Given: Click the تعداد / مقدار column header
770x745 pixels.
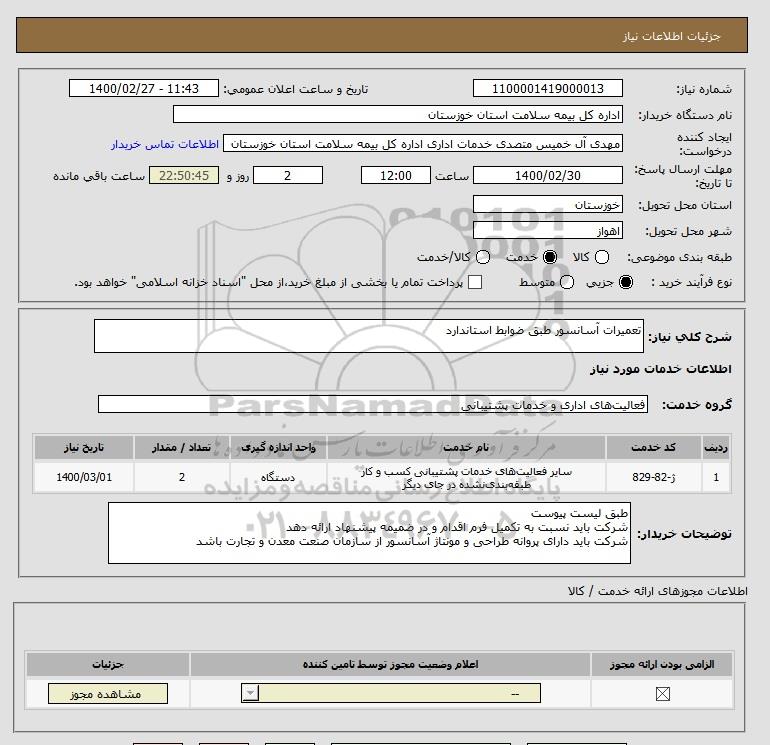Looking at the screenshot, I should 182,447.
